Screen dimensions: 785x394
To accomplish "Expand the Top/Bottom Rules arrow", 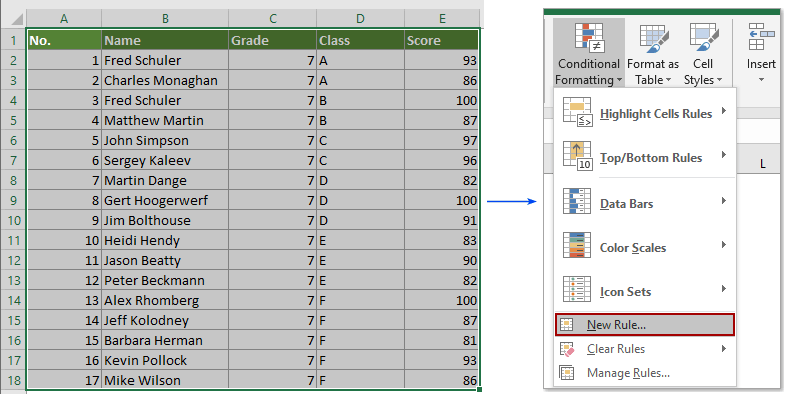I will pyautogui.click(x=724, y=155).
